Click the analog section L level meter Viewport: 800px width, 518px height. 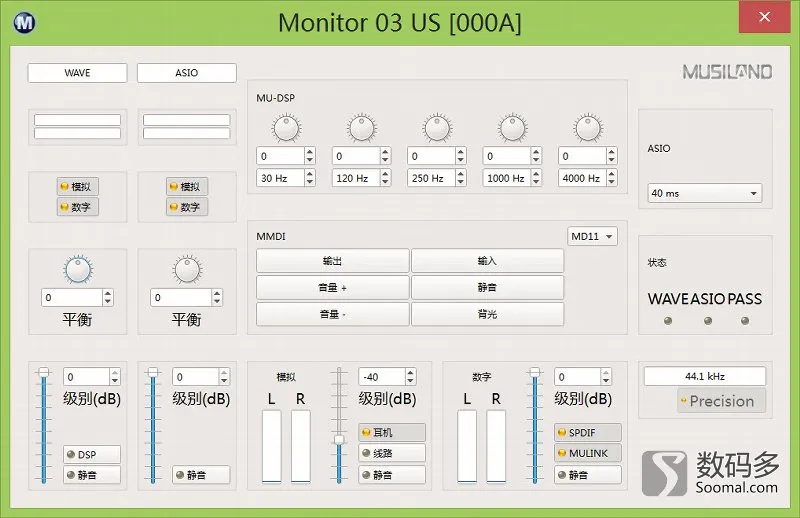pyautogui.click(x=271, y=446)
